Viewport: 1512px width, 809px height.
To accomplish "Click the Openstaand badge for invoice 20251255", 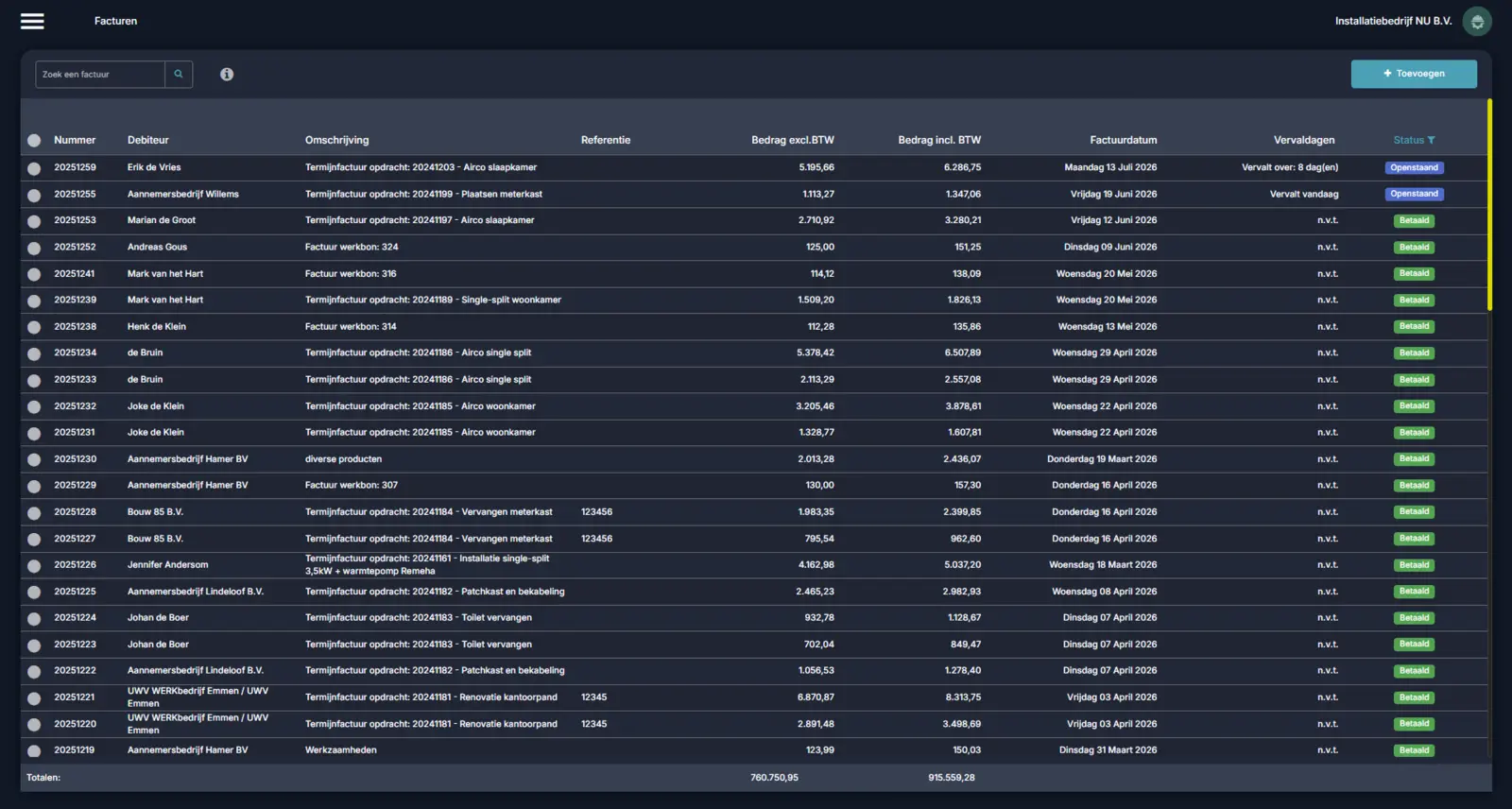I will tap(1414, 194).
